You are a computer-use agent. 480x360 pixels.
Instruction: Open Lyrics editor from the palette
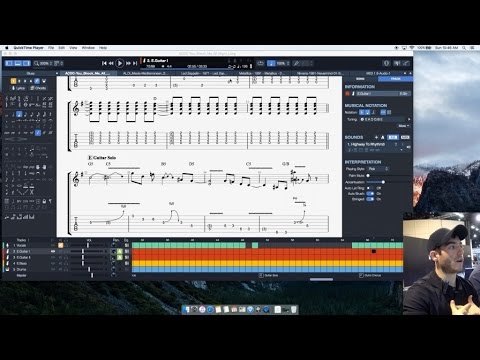(19, 88)
